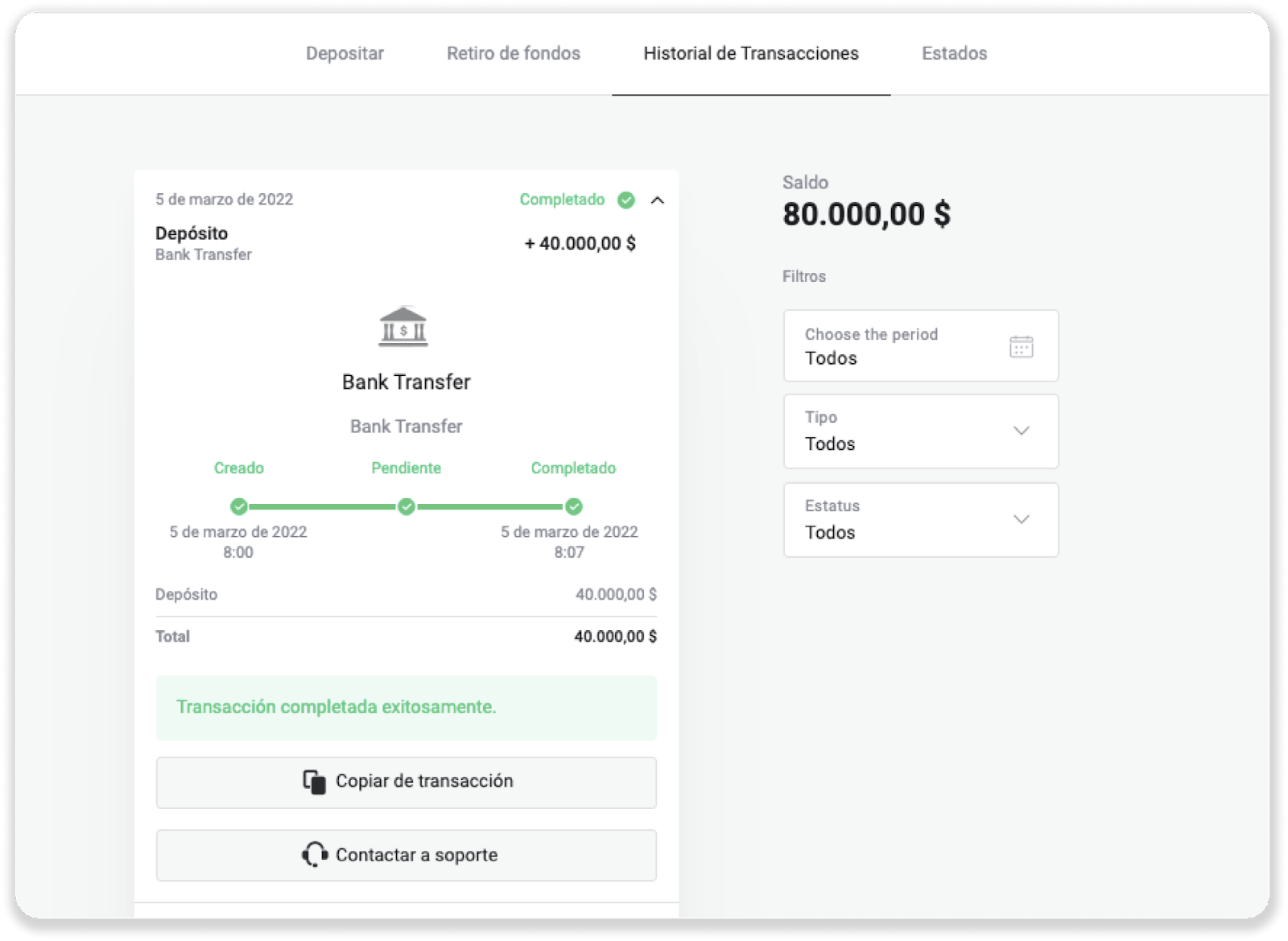Switch to the Depositar tab
Image resolution: width=1288 pixels, height=941 pixels.
345,53
